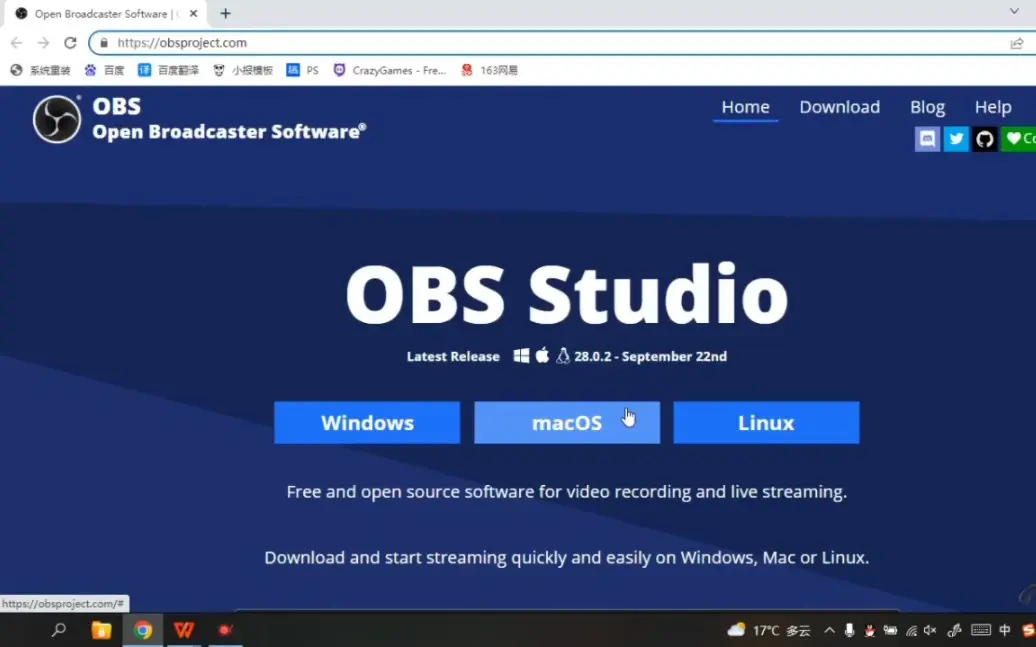Image resolution: width=1036 pixels, height=647 pixels.
Task: Open the GitHub icon link
Action: click(984, 139)
